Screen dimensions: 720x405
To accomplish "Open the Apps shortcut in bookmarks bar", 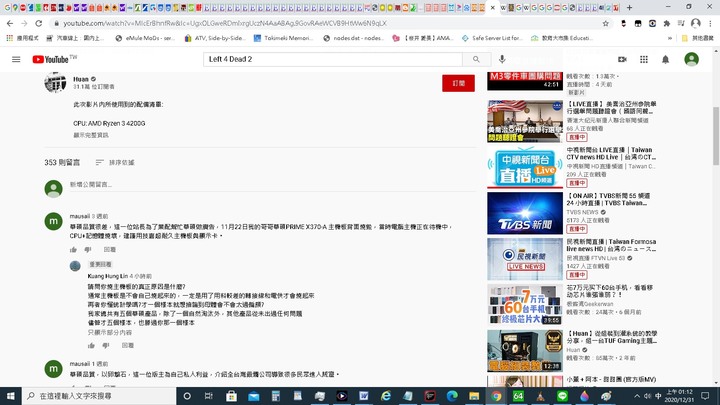I will point(22,38).
